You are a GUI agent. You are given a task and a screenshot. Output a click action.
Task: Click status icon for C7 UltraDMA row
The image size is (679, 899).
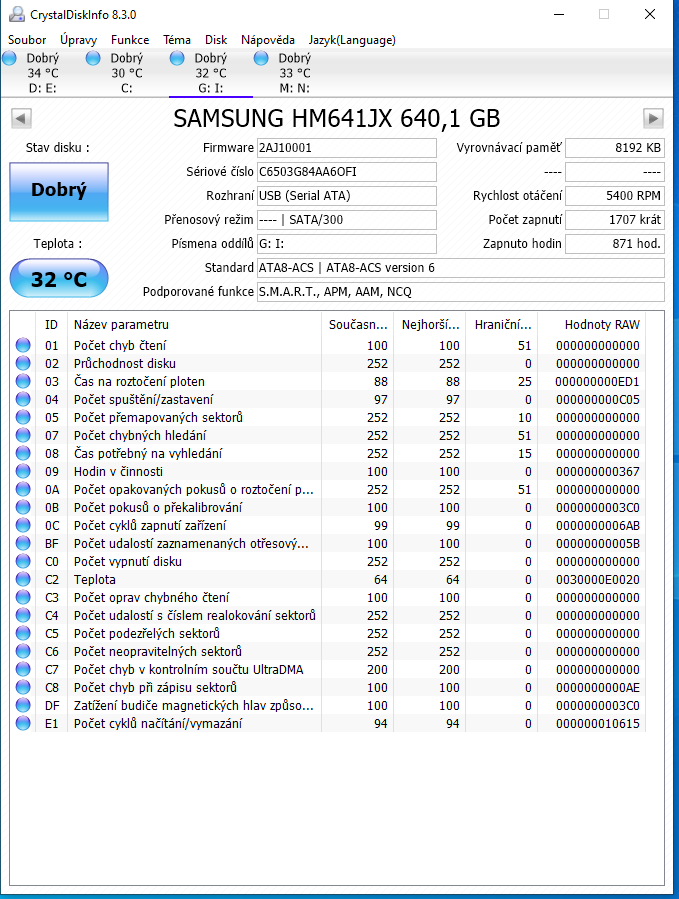(23, 669)
